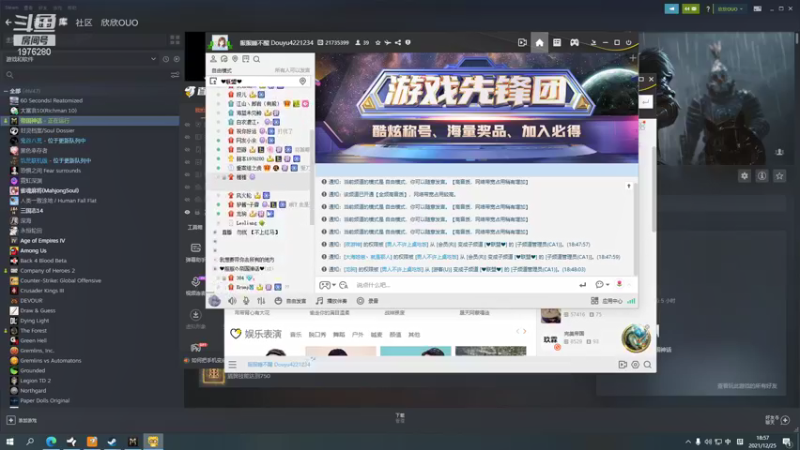Viewport: 800px width, 450px height.
Task: Click the round avatar at chat bottom-left
Action: click(x=215, y=301)
